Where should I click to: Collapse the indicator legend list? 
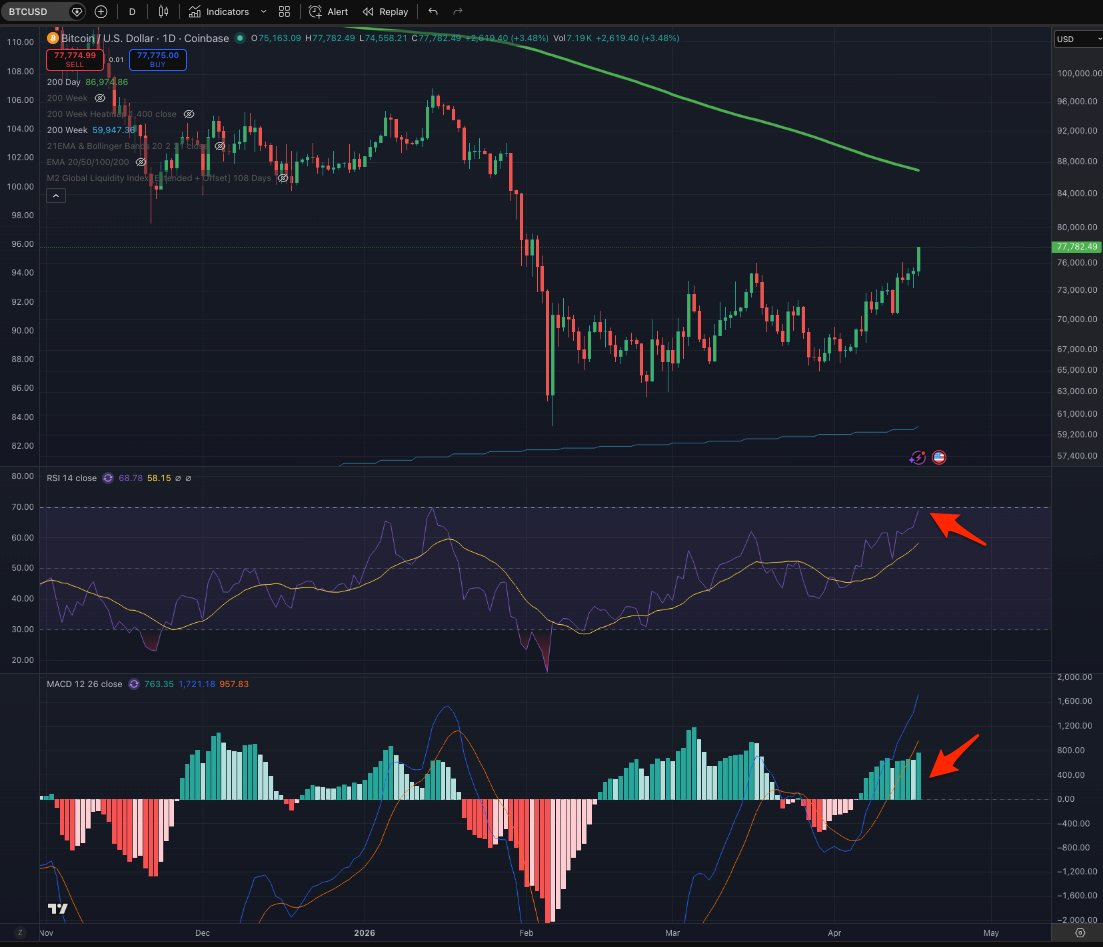pyautogui.click(x=56, y=196)
